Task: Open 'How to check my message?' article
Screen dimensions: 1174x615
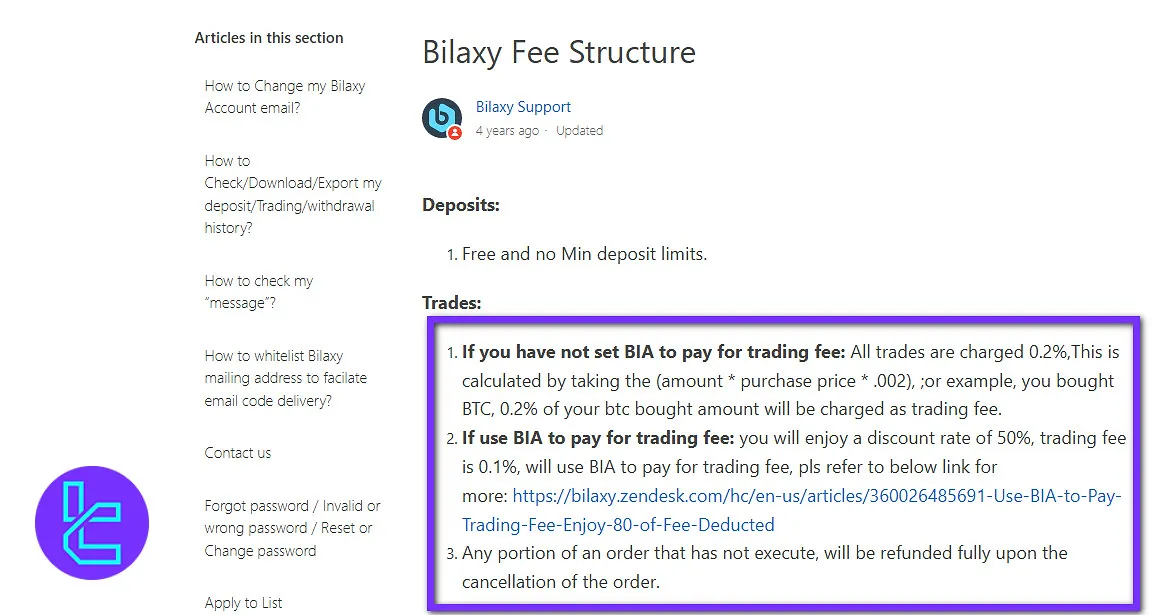Action: [x=259, y=291]
